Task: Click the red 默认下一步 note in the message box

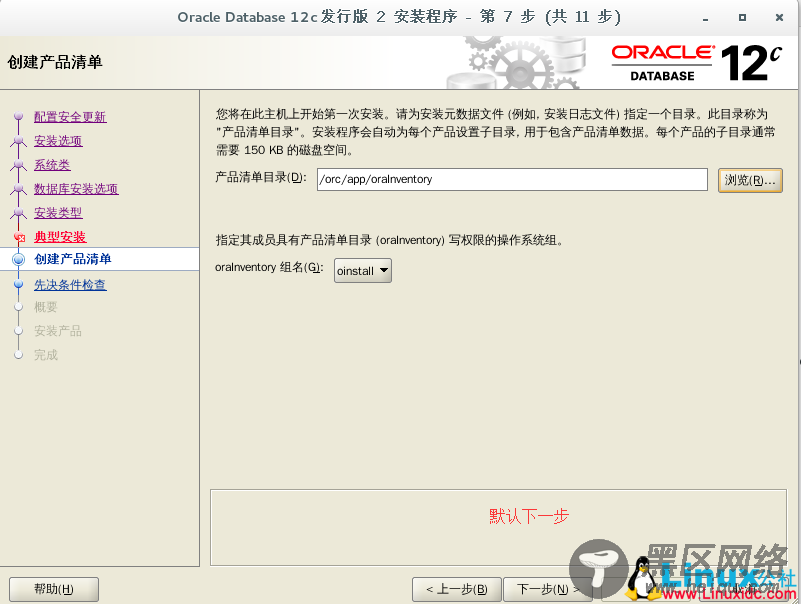Action: [x=529, y=516]
